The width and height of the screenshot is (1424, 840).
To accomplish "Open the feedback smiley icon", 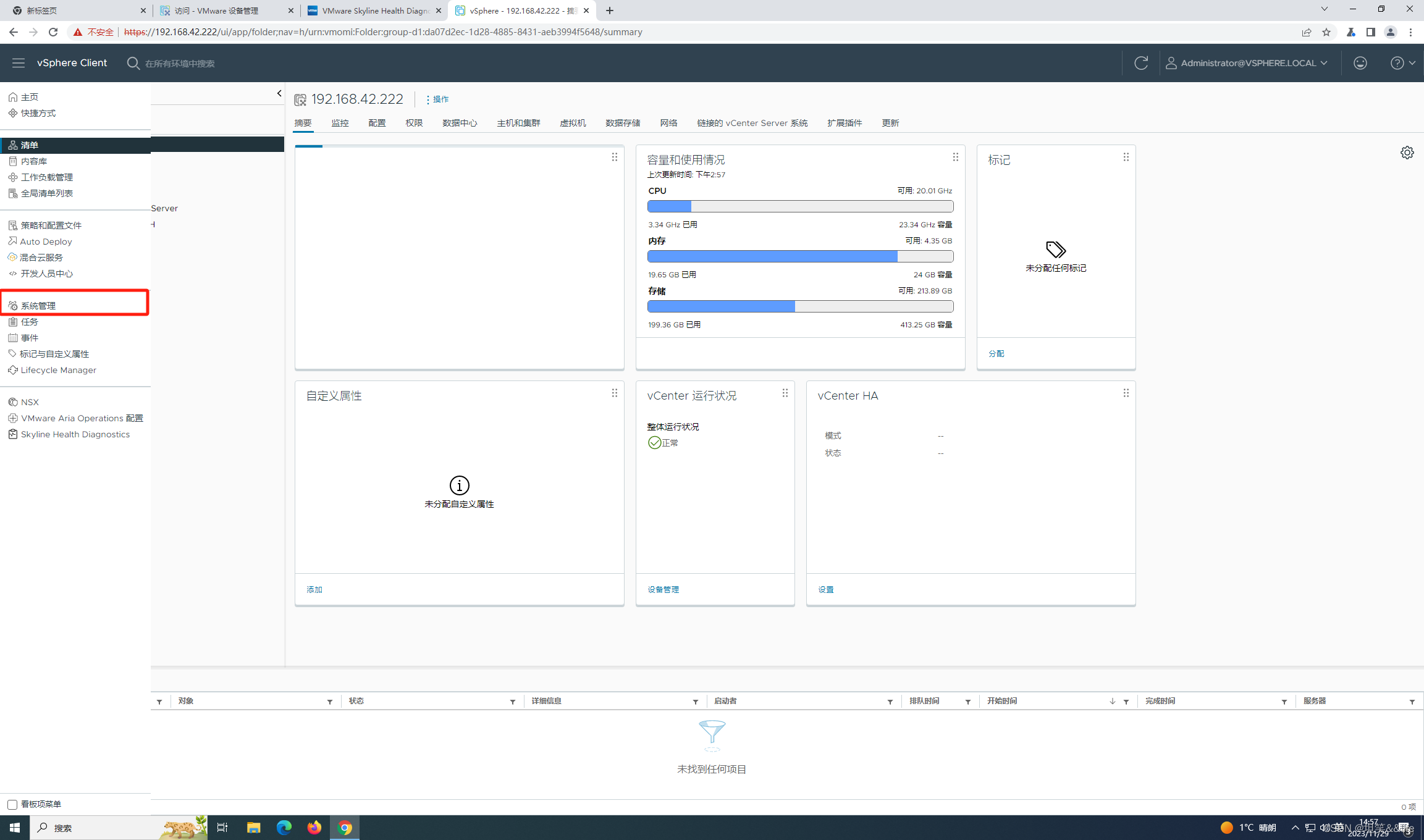I will tap(1360, 63).
